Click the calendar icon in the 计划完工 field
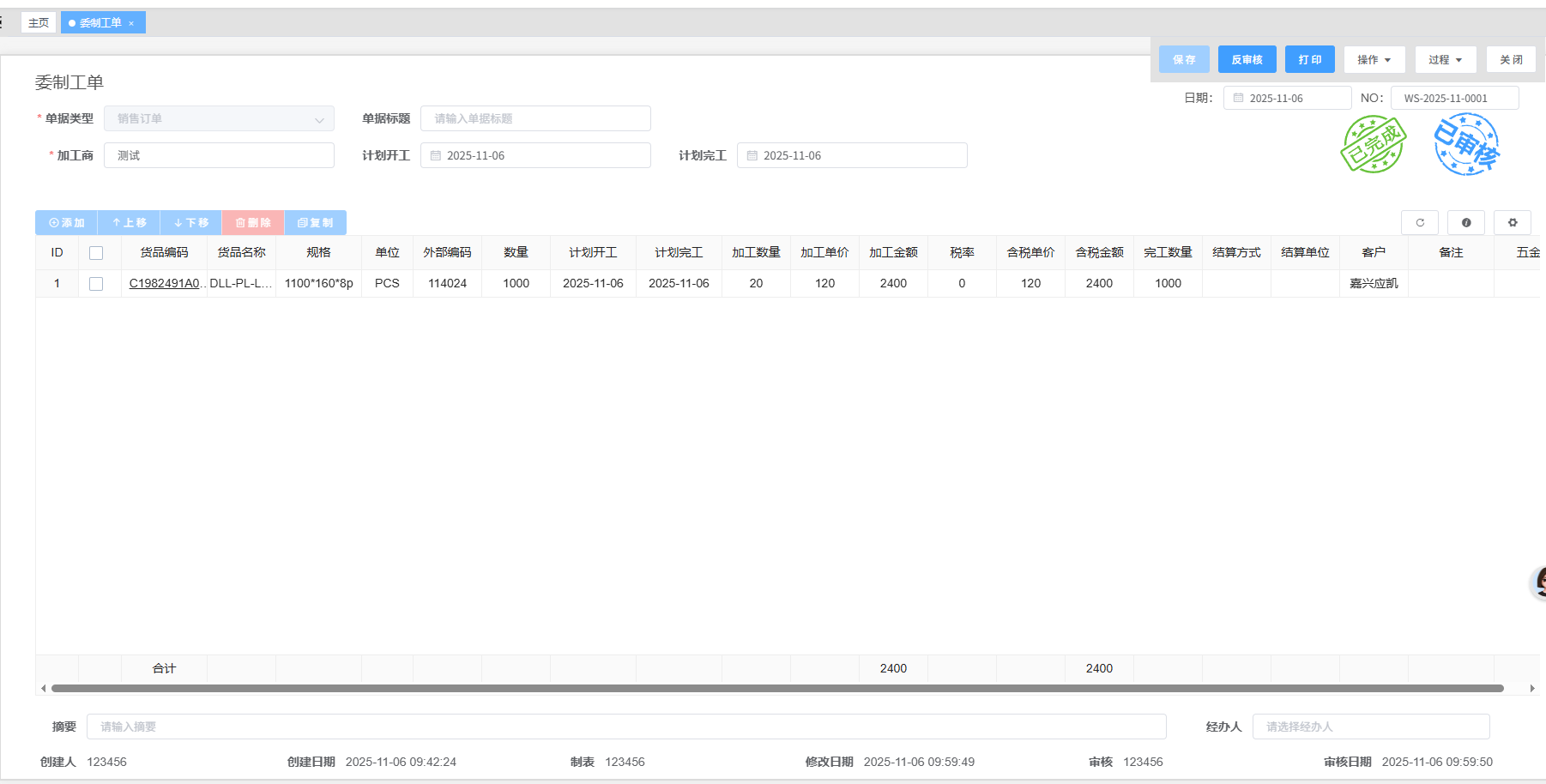The image size is (1546, 784). 752,156
